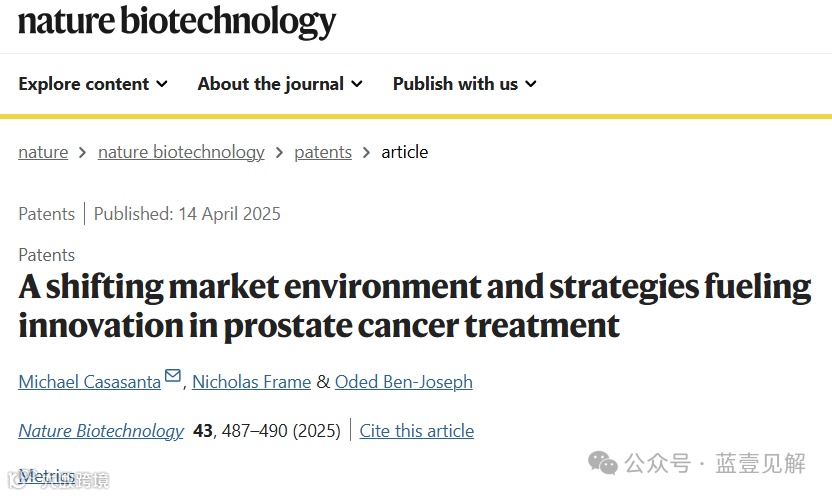Go to the nature breadcrumb link
The width and height of the screenshot is (832, 496).
tap(43, 152)
